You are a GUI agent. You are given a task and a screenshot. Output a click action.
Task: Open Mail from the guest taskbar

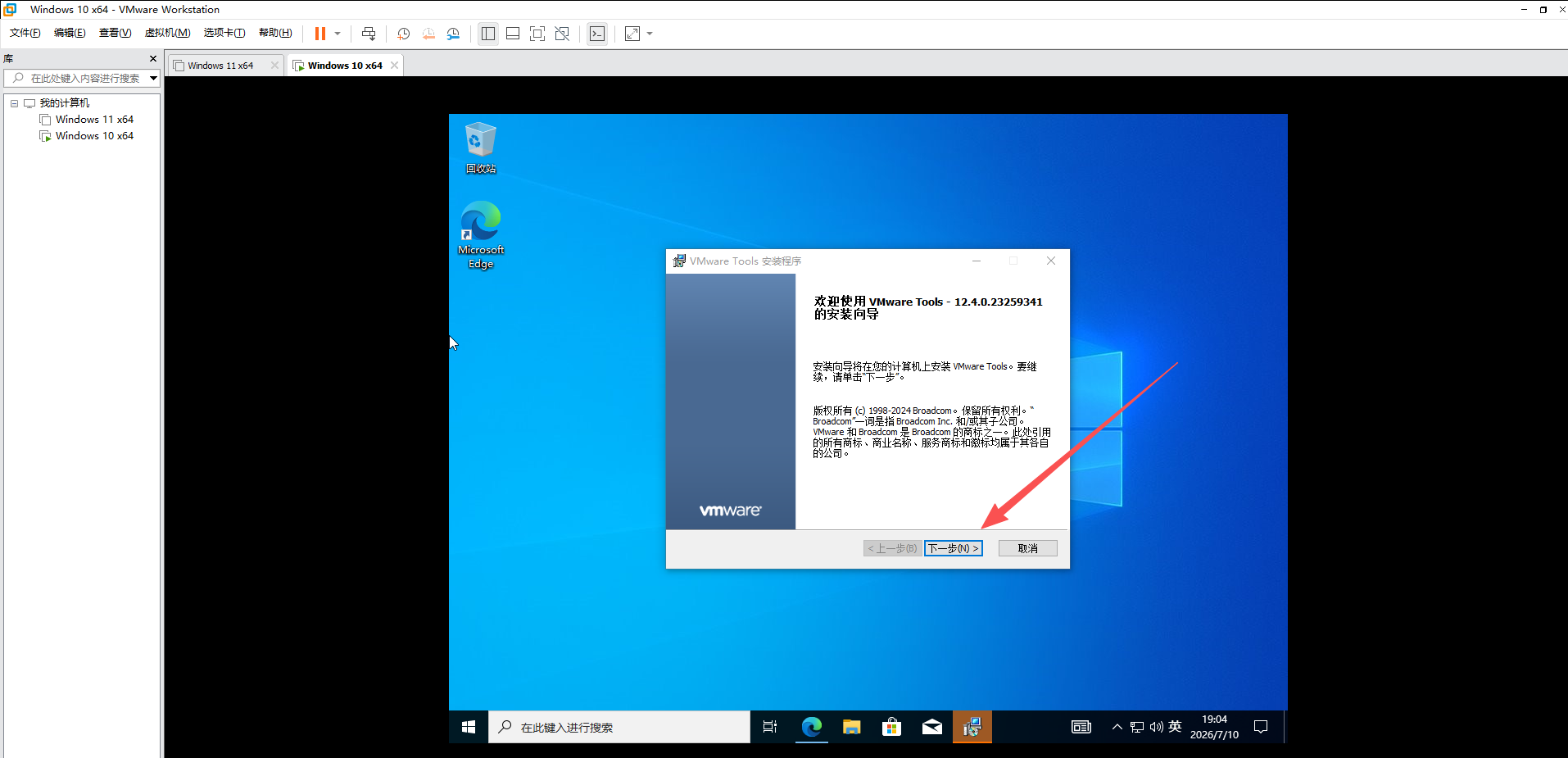(x=931, y=727)
